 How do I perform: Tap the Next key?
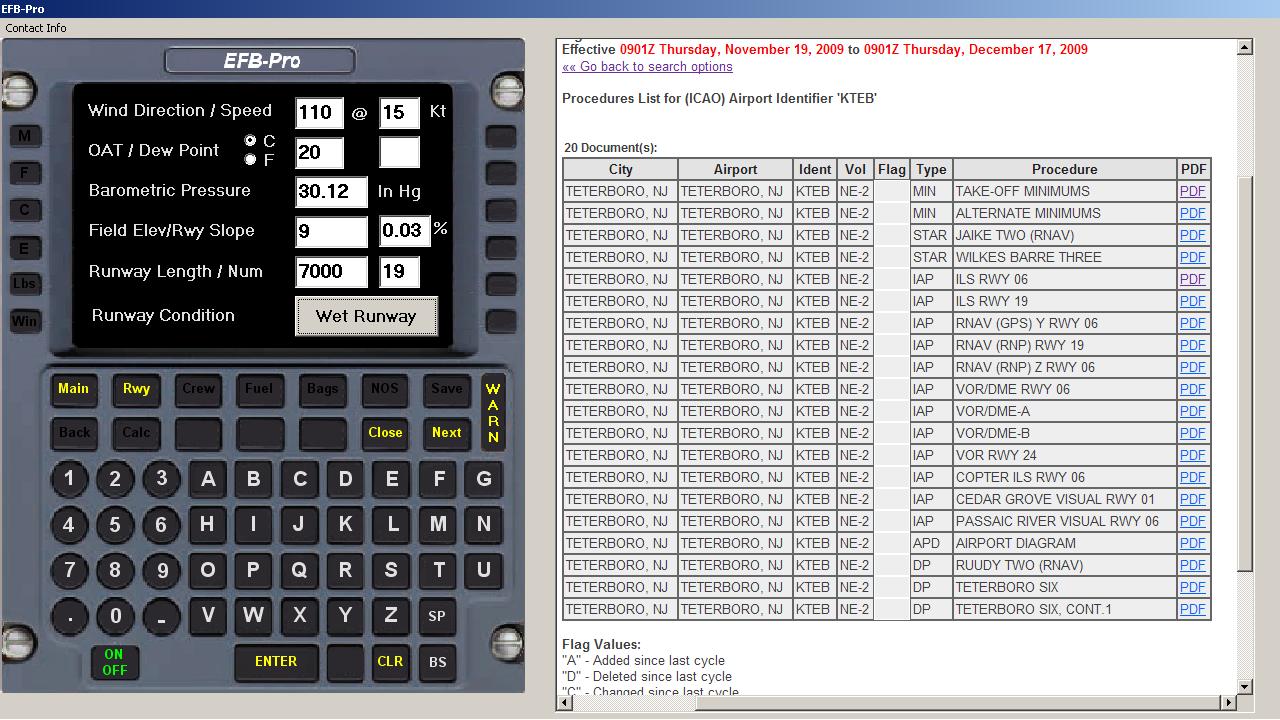(x=446, y=433)
